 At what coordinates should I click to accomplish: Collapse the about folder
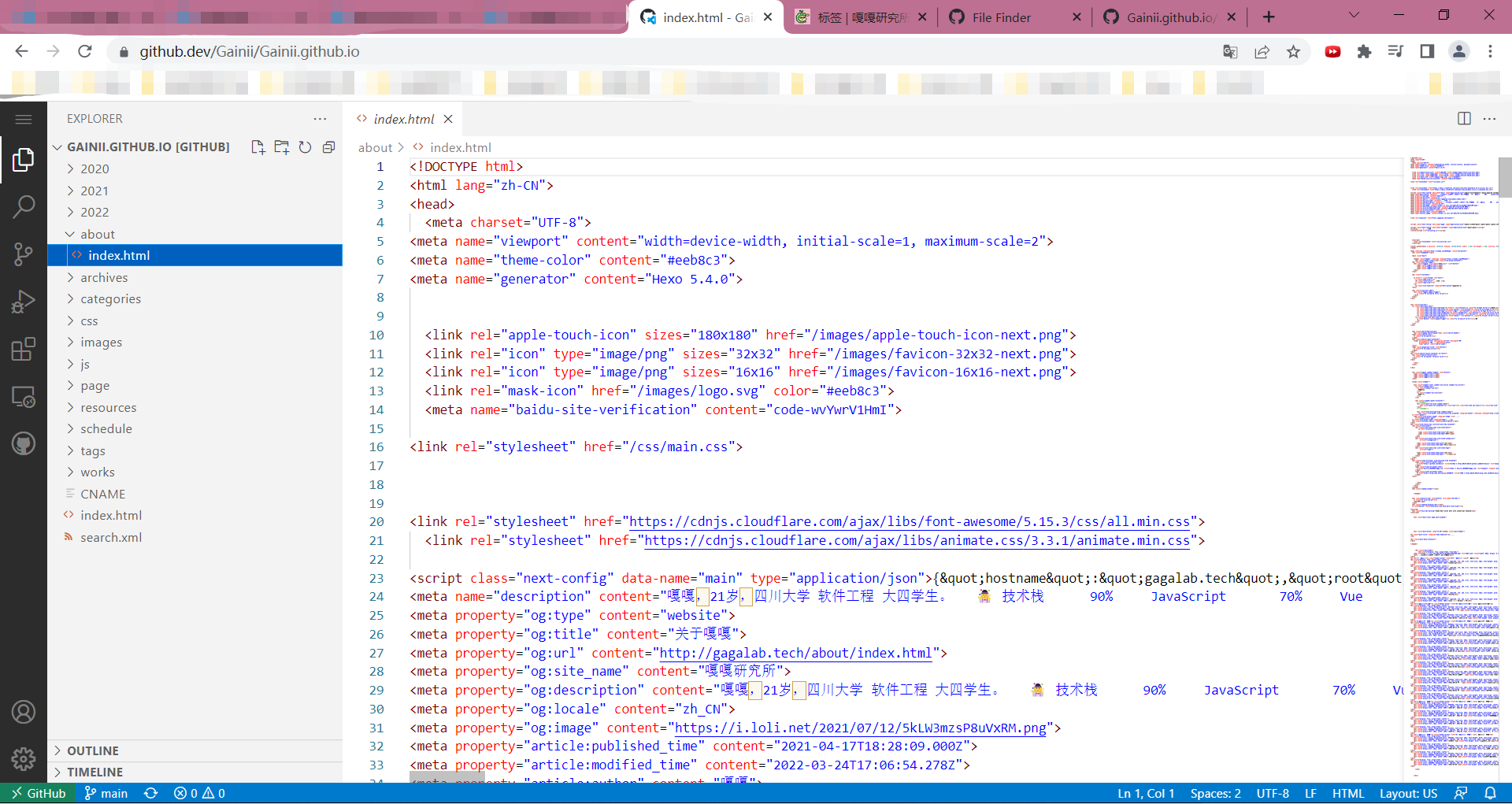pos(195,234)
